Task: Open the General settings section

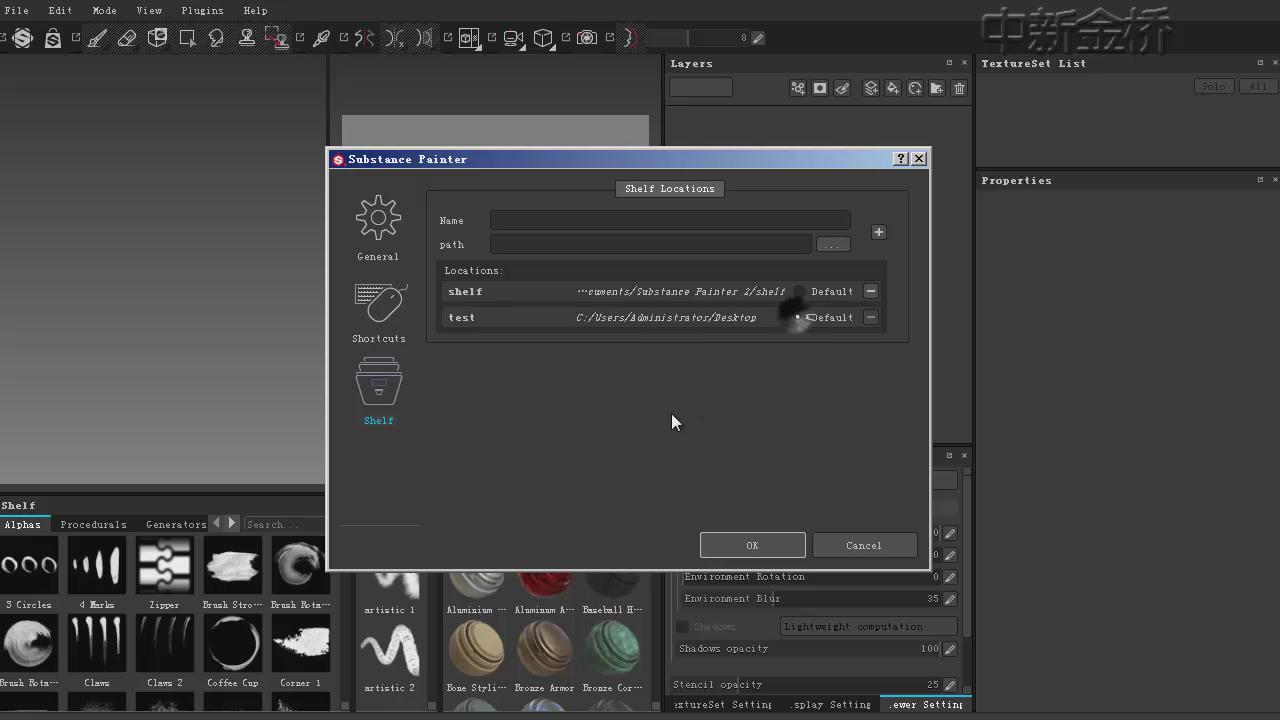Action: click(378, 228)
